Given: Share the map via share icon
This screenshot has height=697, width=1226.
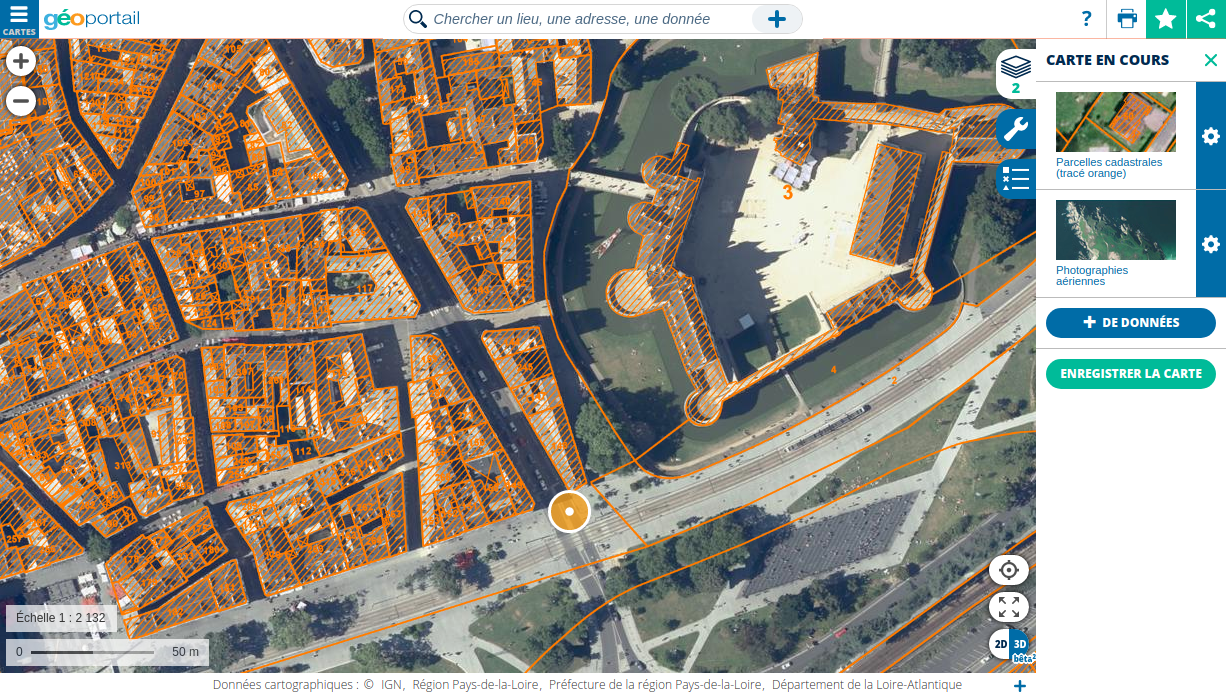Looking at the screenshot, I should pos(1206,19).
